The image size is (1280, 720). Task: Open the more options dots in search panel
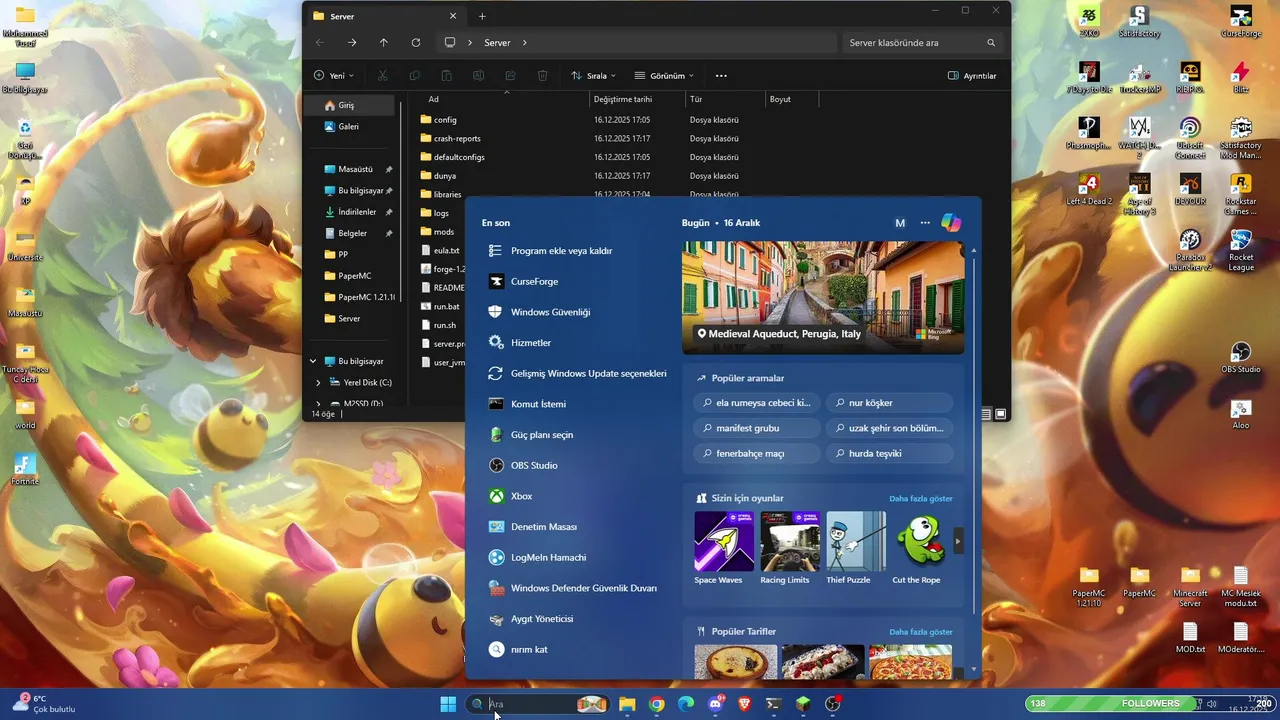pyautogui.click(x=925, y=223)
